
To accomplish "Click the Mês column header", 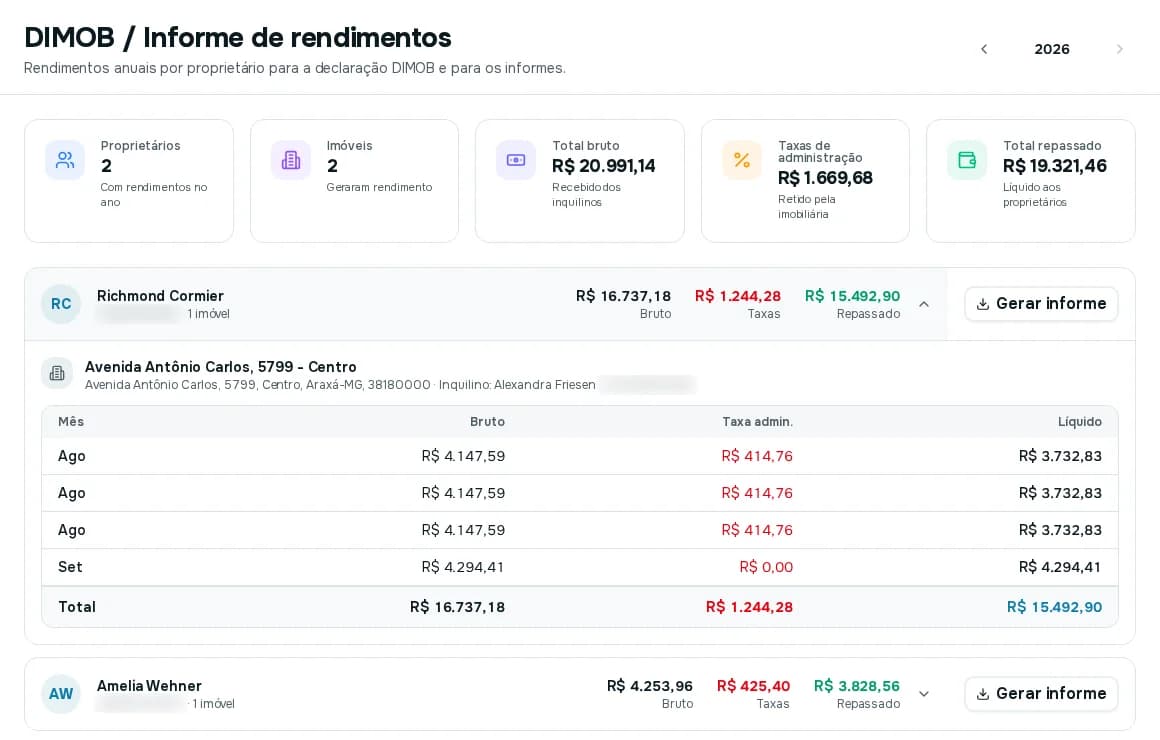I will point(71,422).
